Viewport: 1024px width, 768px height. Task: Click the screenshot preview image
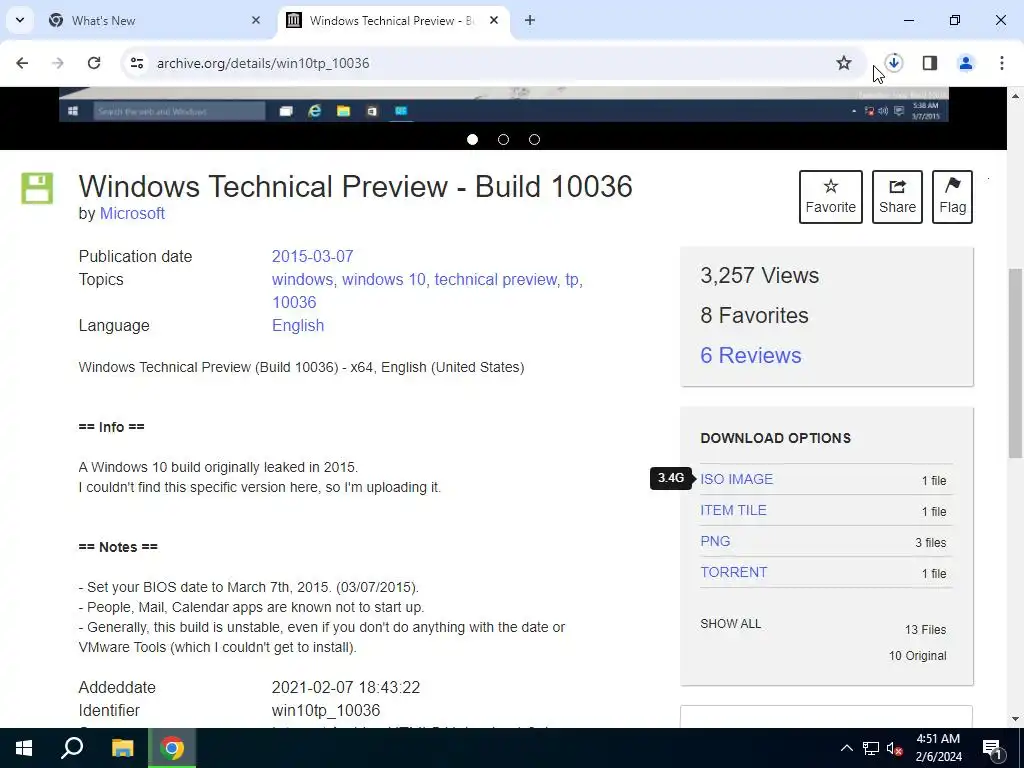click(504, 104)
